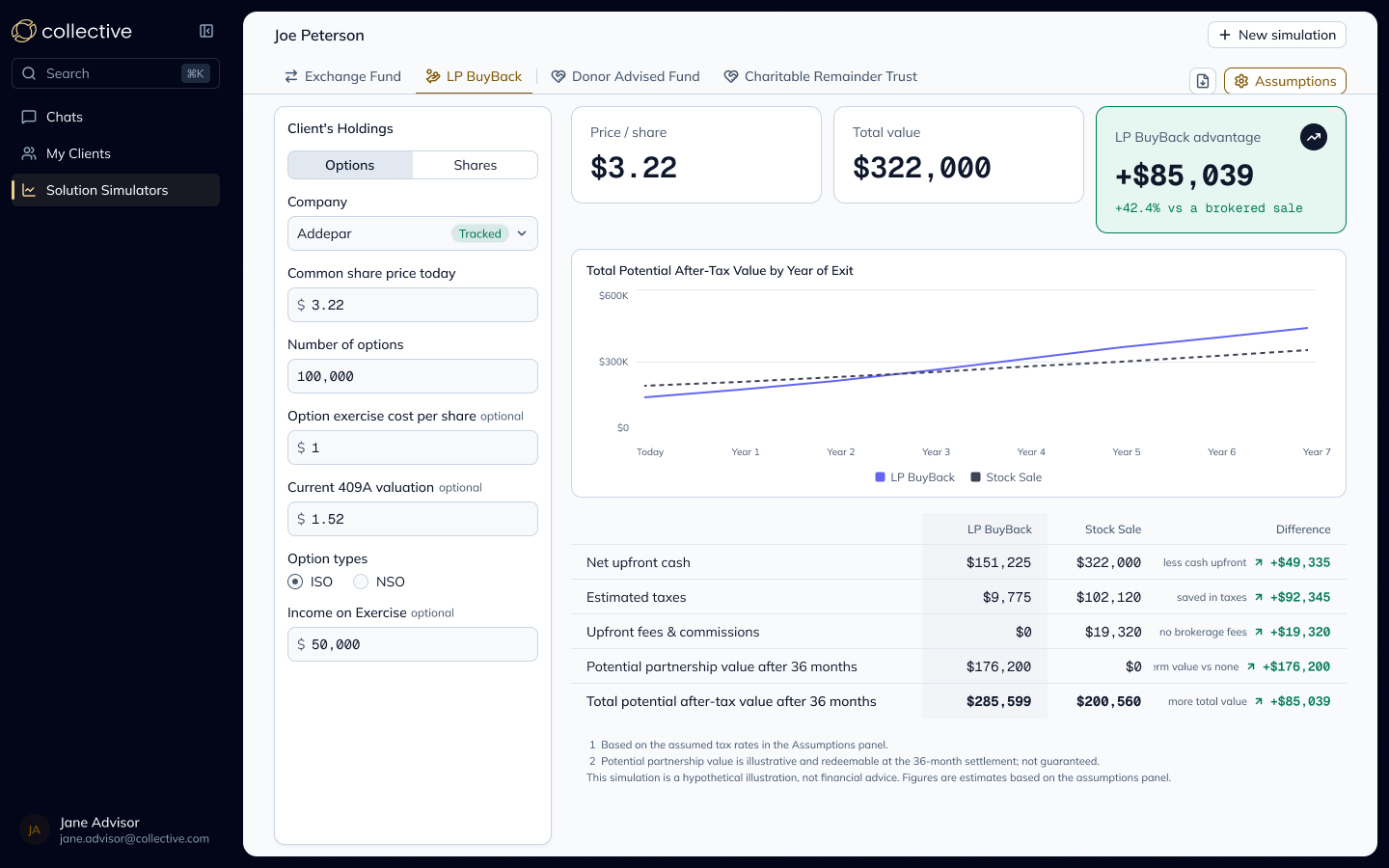Image resolution: width=1389 pixels, height=868 pixels.
Task: Click the Tracked badge in Company field
Action: [x=480, y=233]
